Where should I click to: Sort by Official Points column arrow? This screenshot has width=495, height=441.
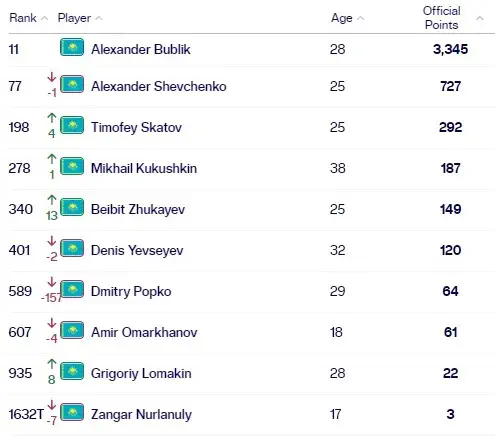coord(480,18)
